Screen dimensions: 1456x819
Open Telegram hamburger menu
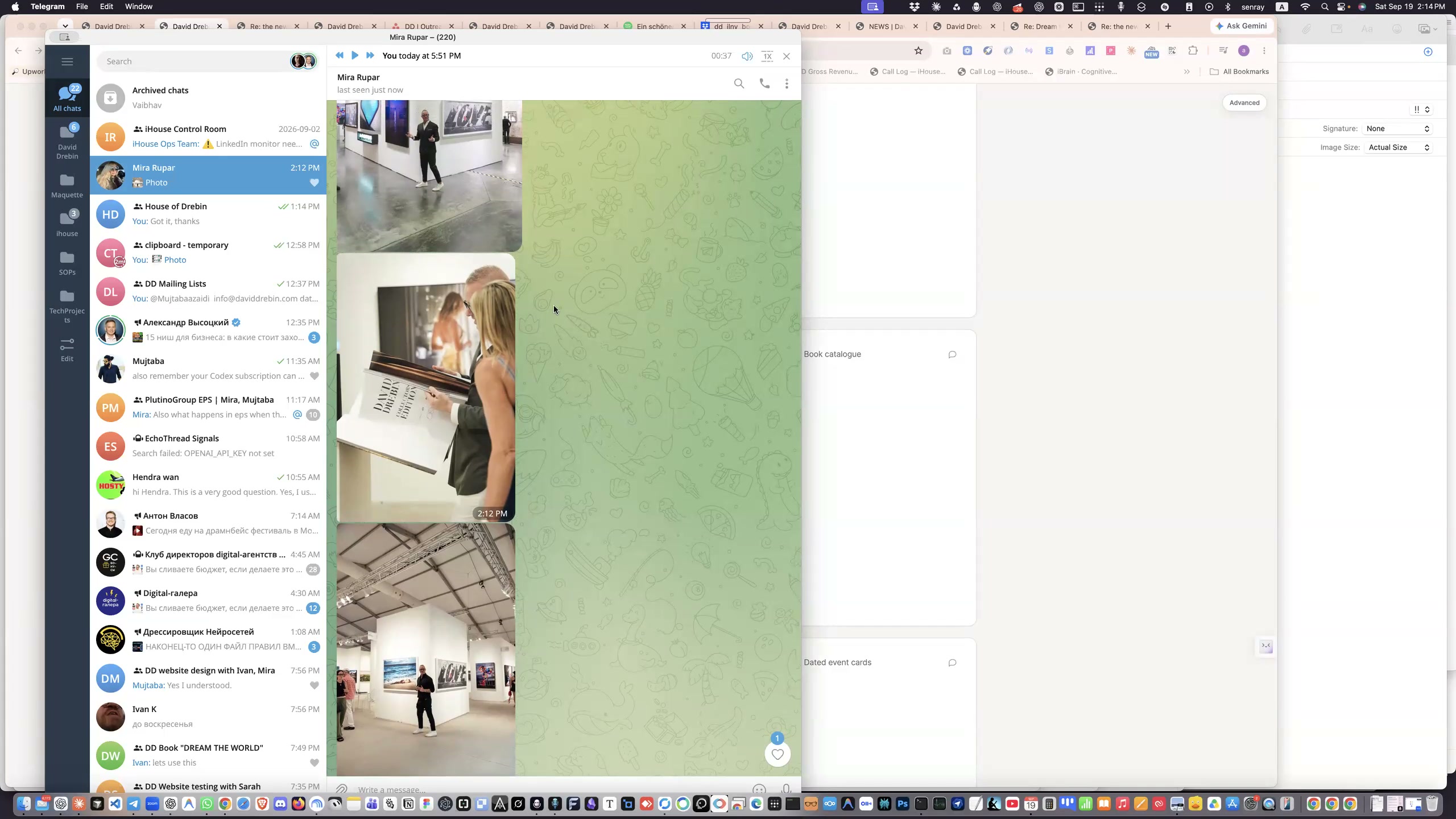67,61
